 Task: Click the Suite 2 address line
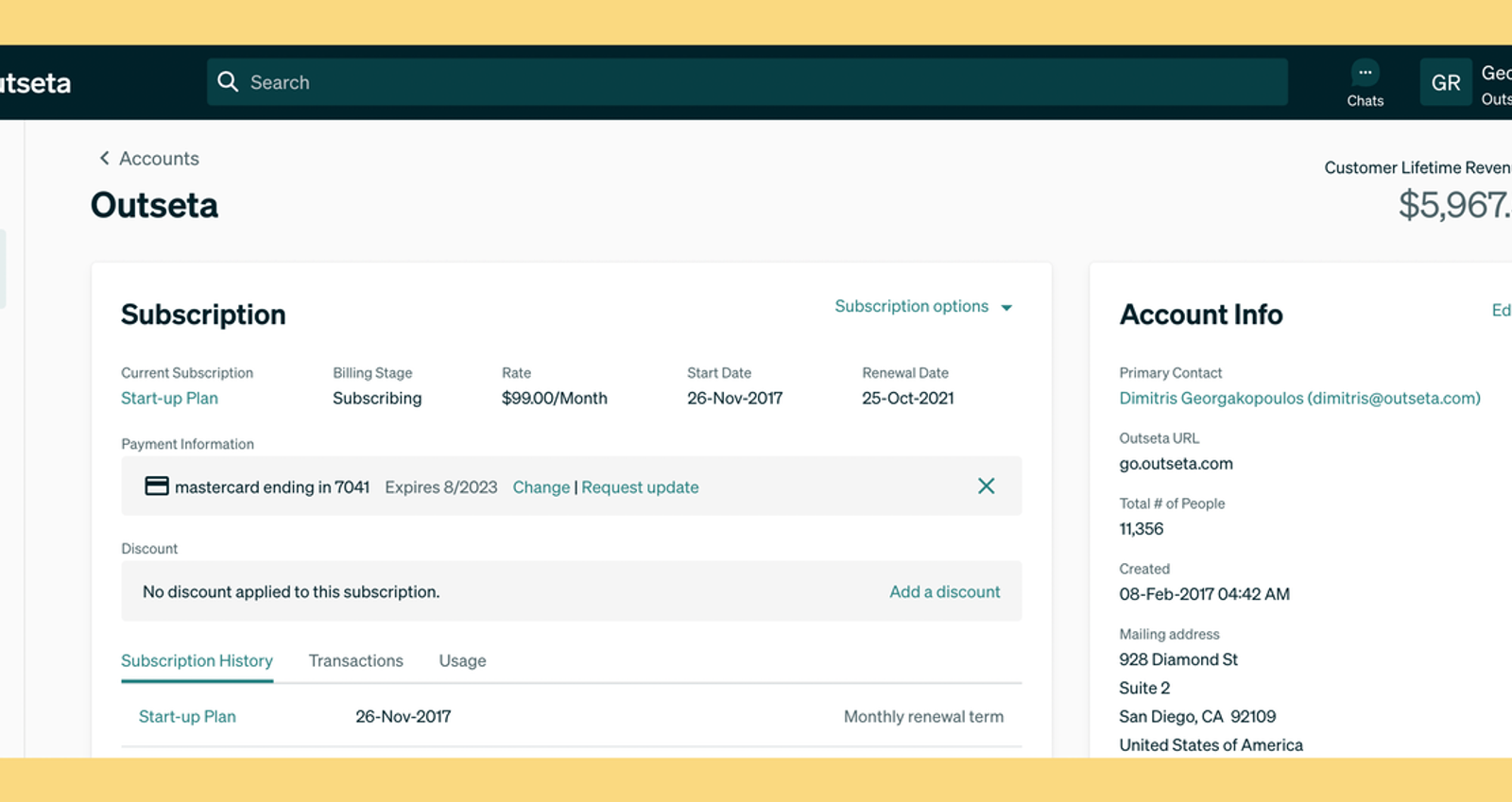(1144, 688)
